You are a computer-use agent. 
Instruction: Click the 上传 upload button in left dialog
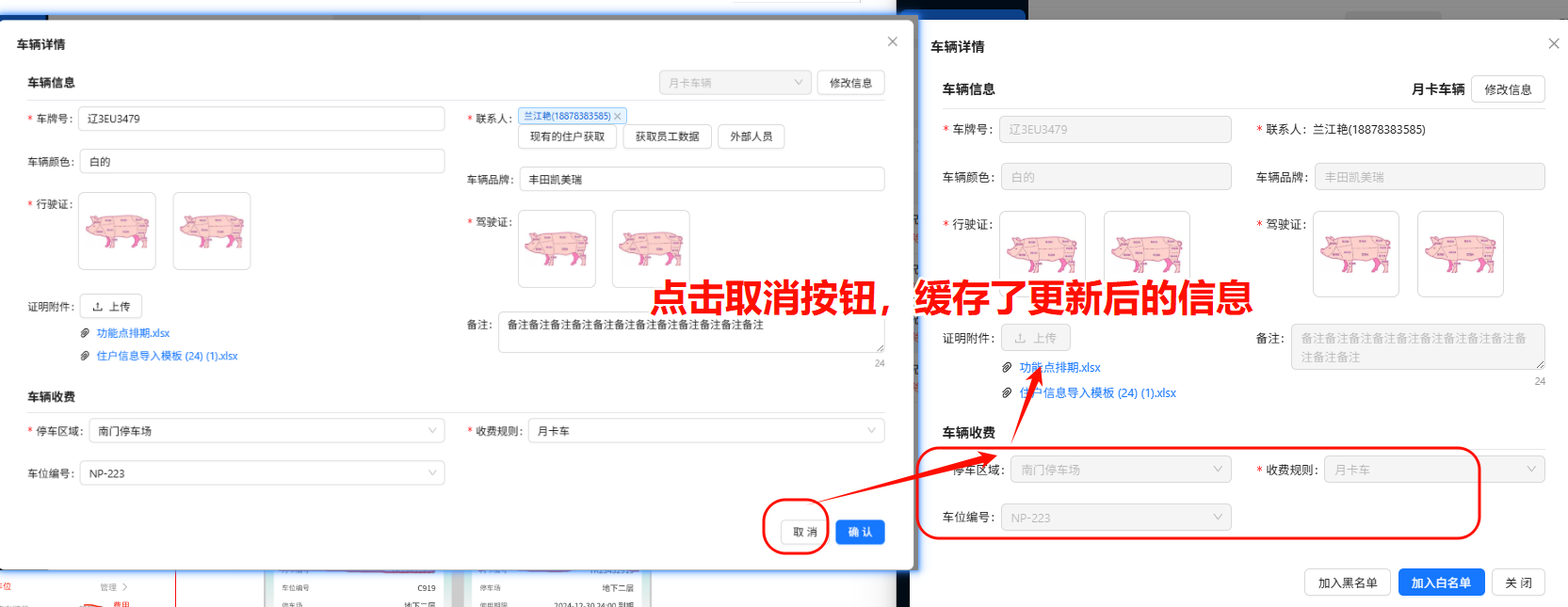pos(111,307)
